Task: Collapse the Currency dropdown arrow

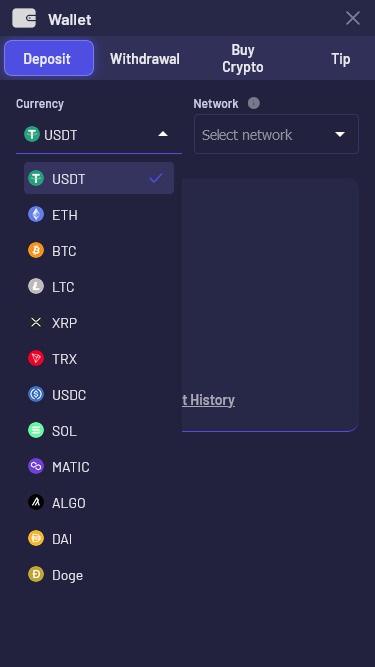Action: [163, 134]
